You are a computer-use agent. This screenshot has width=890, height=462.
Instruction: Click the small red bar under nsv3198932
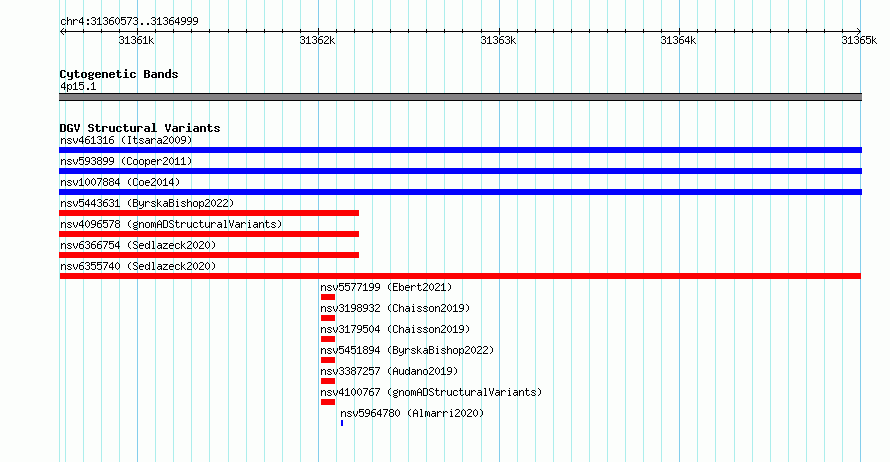[x=328, y=318]
